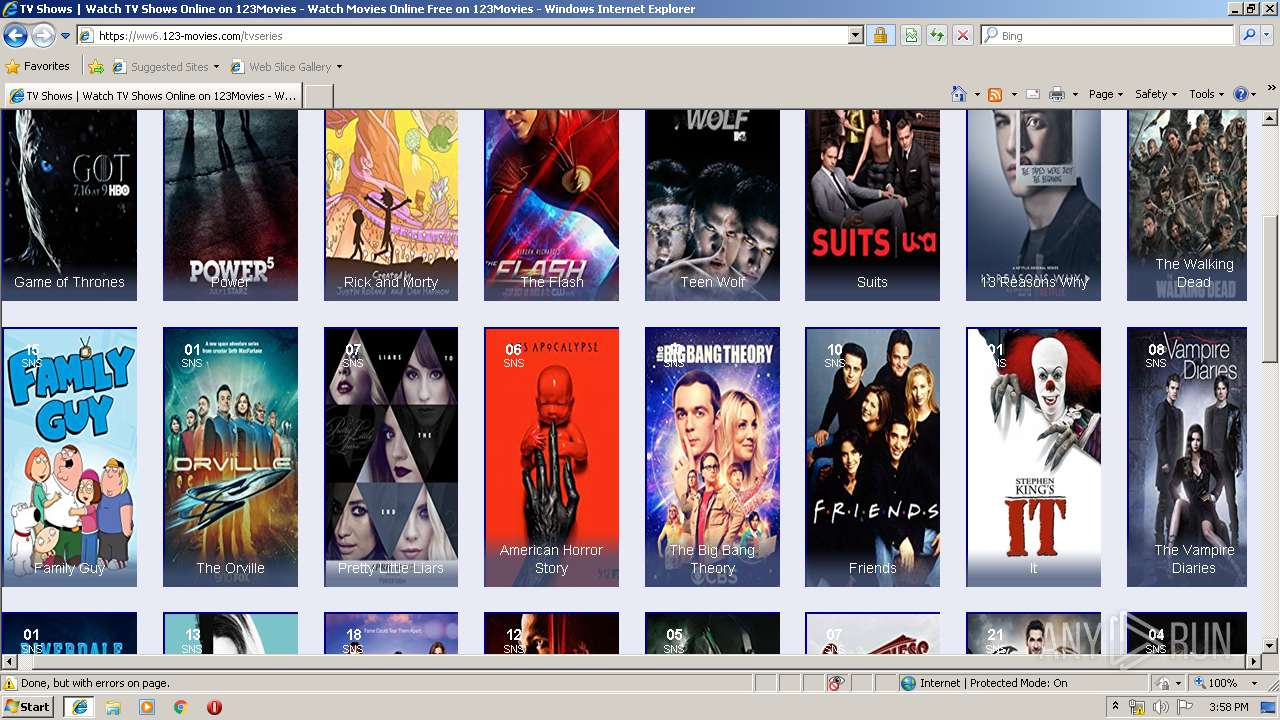Click the Help question mark icon
This screenshot has height=720, width=1280.
coord(1240,94)
